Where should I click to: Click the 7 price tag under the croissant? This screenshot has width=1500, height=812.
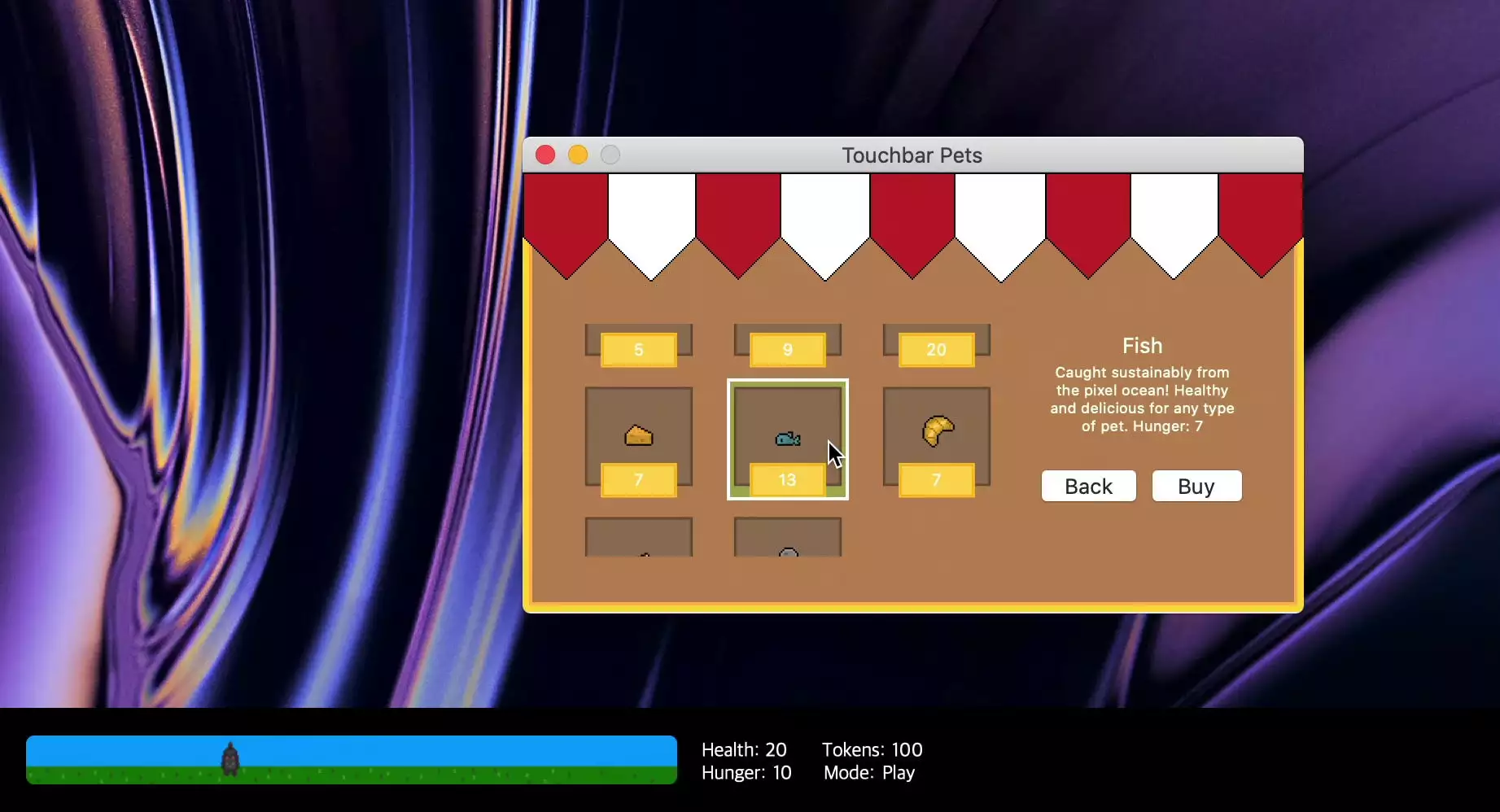click(x=937, y=480)
